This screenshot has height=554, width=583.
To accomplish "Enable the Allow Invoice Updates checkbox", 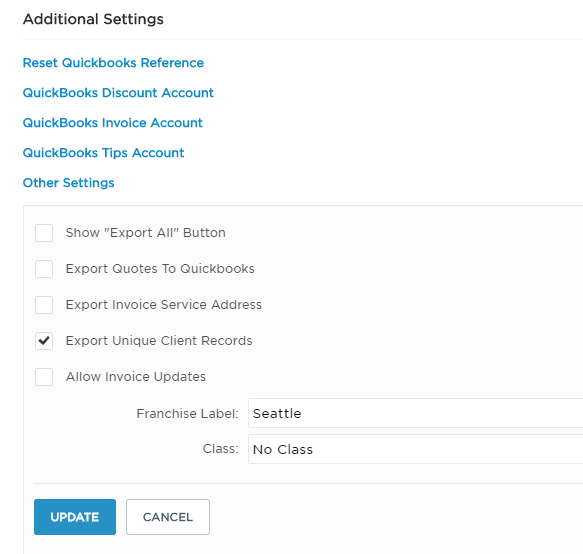I will coord(44,377).
